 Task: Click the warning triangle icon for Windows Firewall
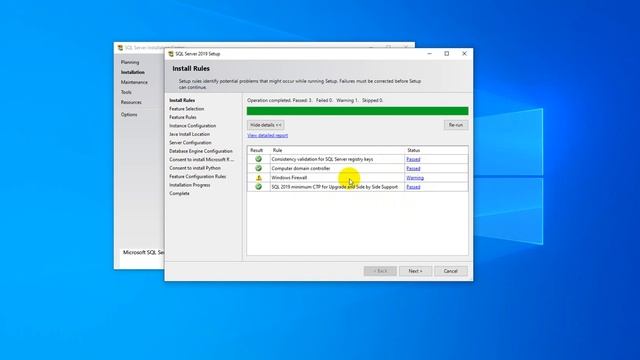(x=258, y=178)
